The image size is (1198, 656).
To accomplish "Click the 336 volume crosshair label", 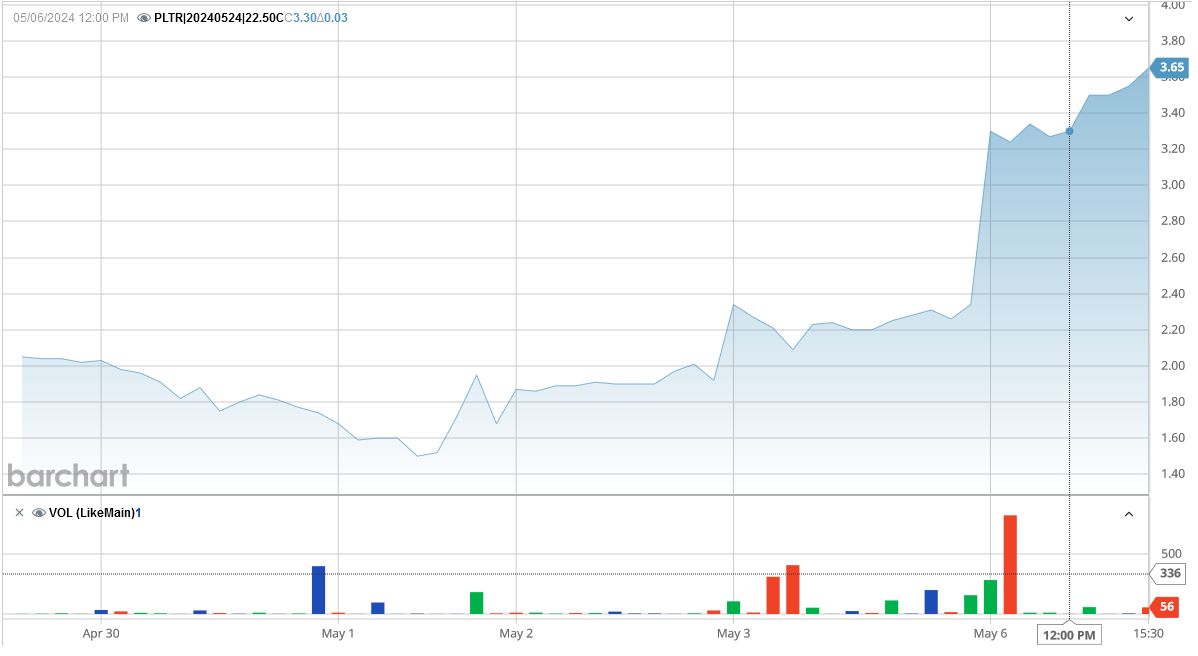I will tap(1171, 574).
